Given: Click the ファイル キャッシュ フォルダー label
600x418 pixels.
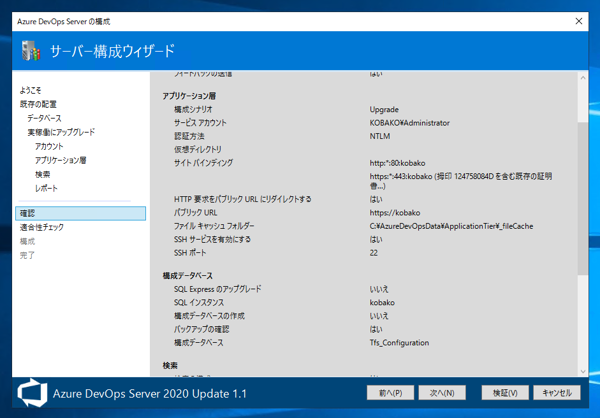Looking at the screenshot, I should (214, 226).
